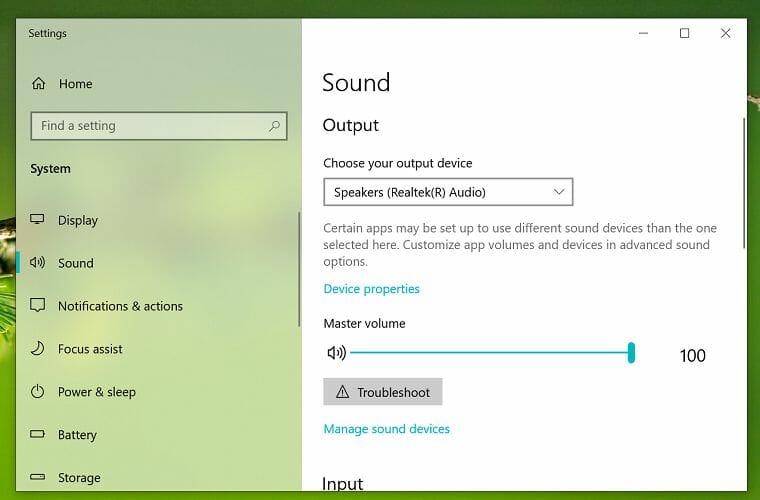Click the volume value 100
760x500 pixels.
692,356
